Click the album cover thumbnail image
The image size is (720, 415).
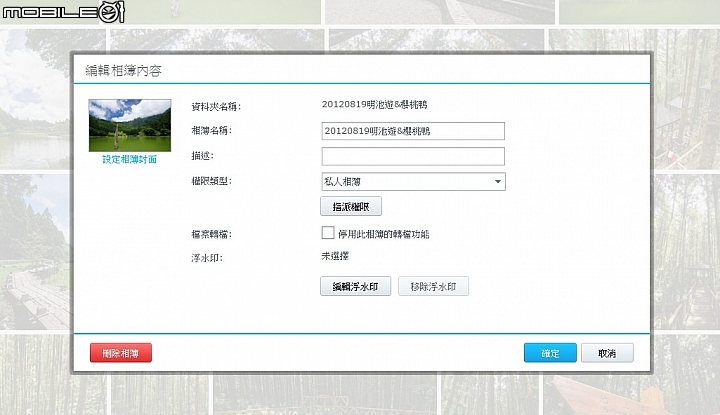[130, 125]
